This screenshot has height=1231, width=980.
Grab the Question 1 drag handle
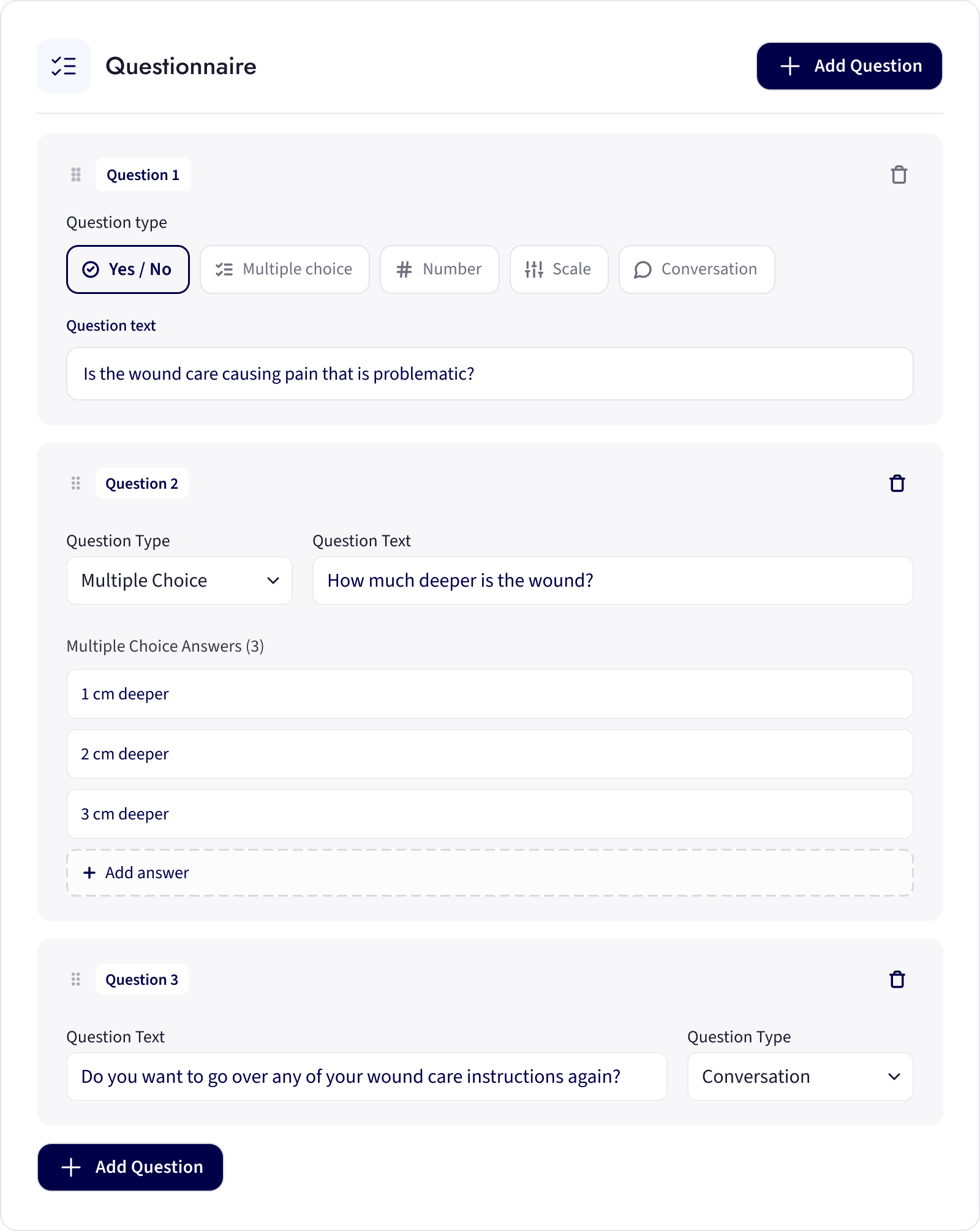pos(76,175)
